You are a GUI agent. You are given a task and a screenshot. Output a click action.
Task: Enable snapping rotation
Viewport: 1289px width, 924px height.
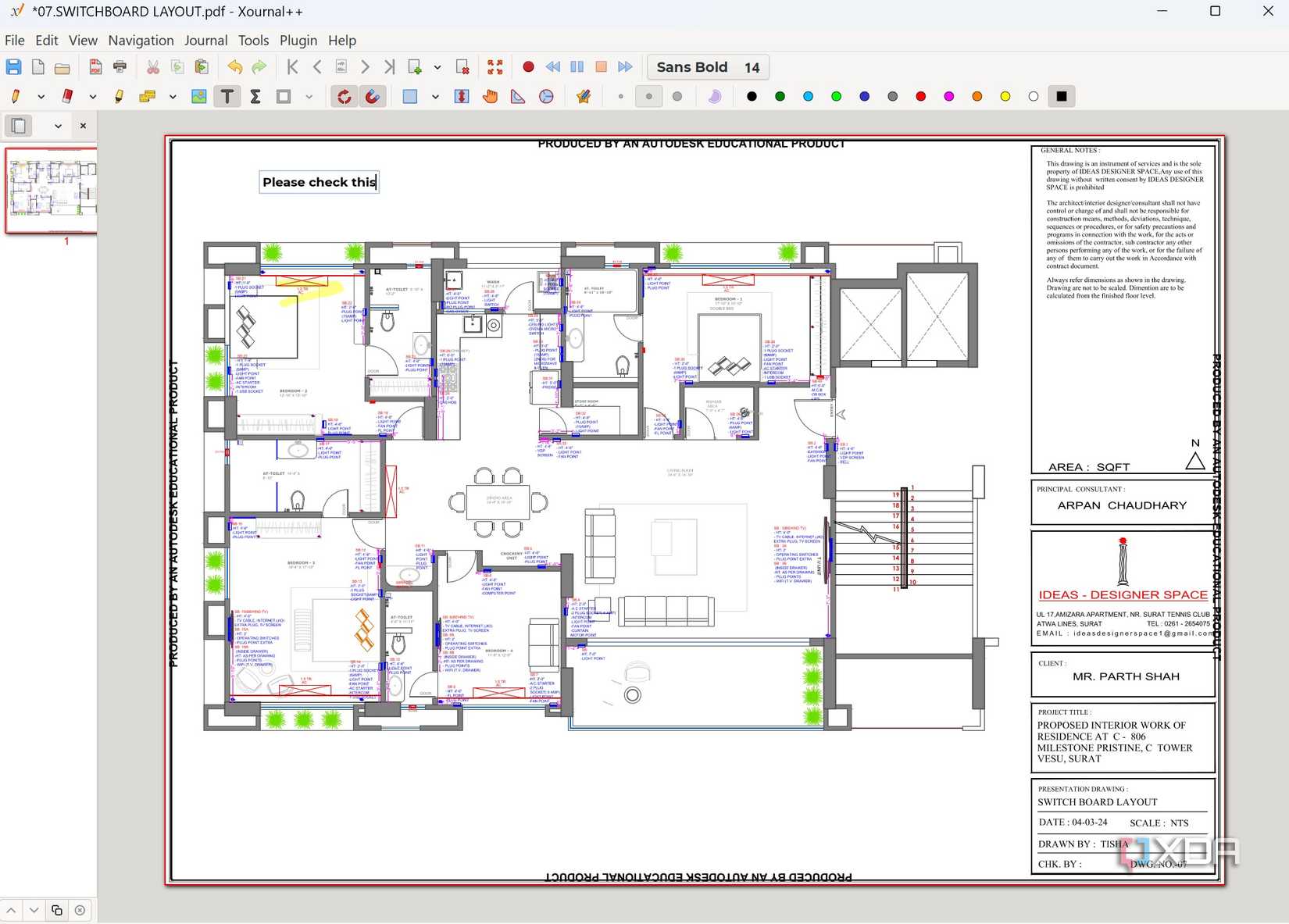pyautogui.click(x=344, y=96)
